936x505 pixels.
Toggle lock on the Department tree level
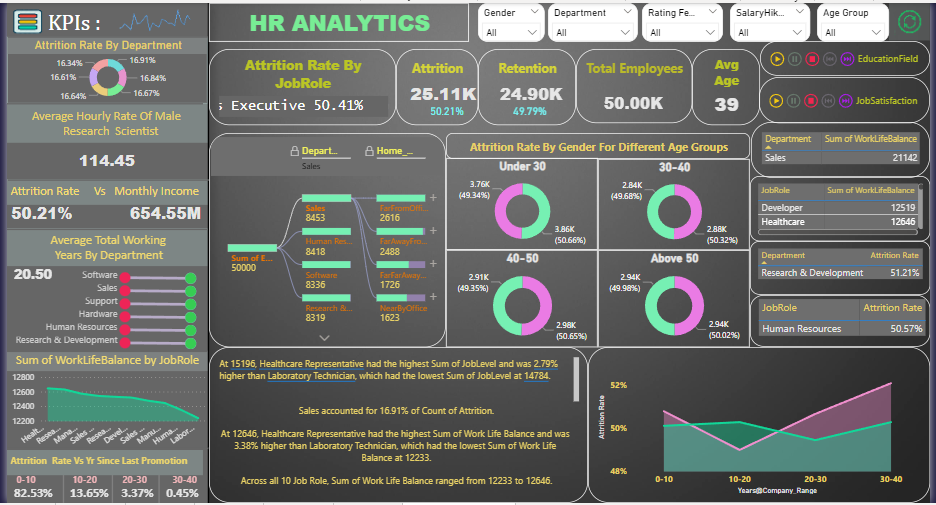pos(294,151)
